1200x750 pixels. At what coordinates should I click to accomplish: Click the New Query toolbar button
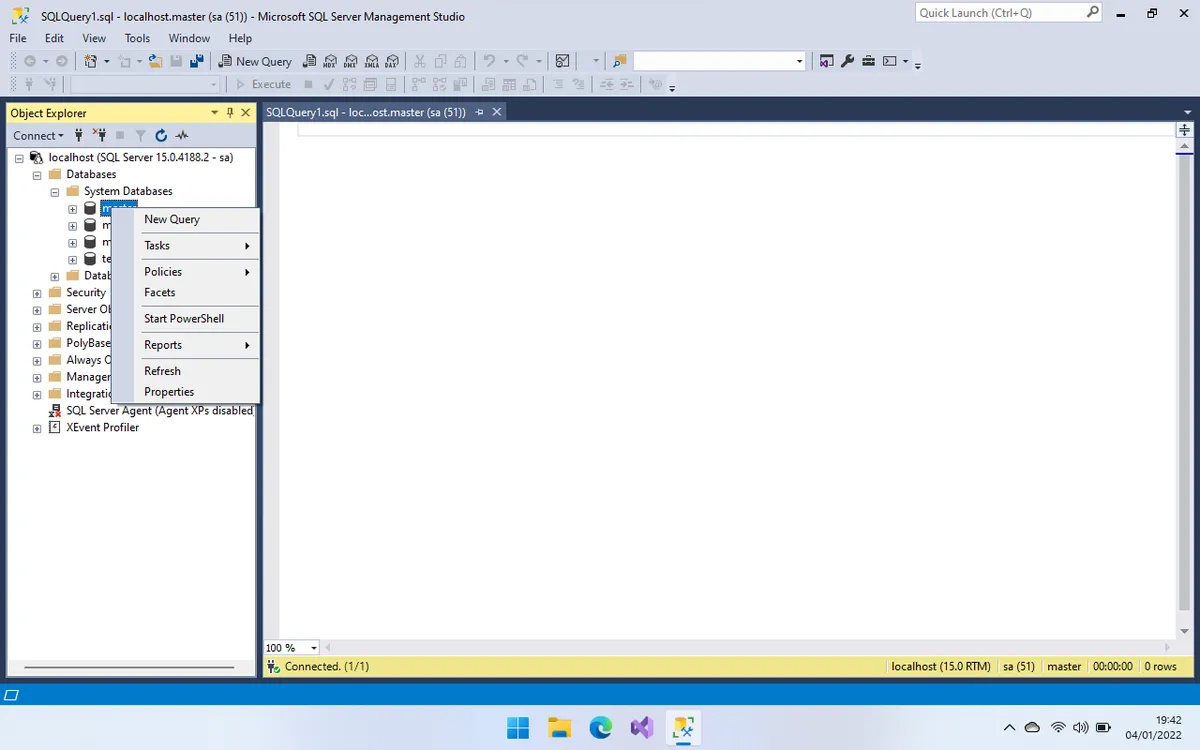point(255,61)
